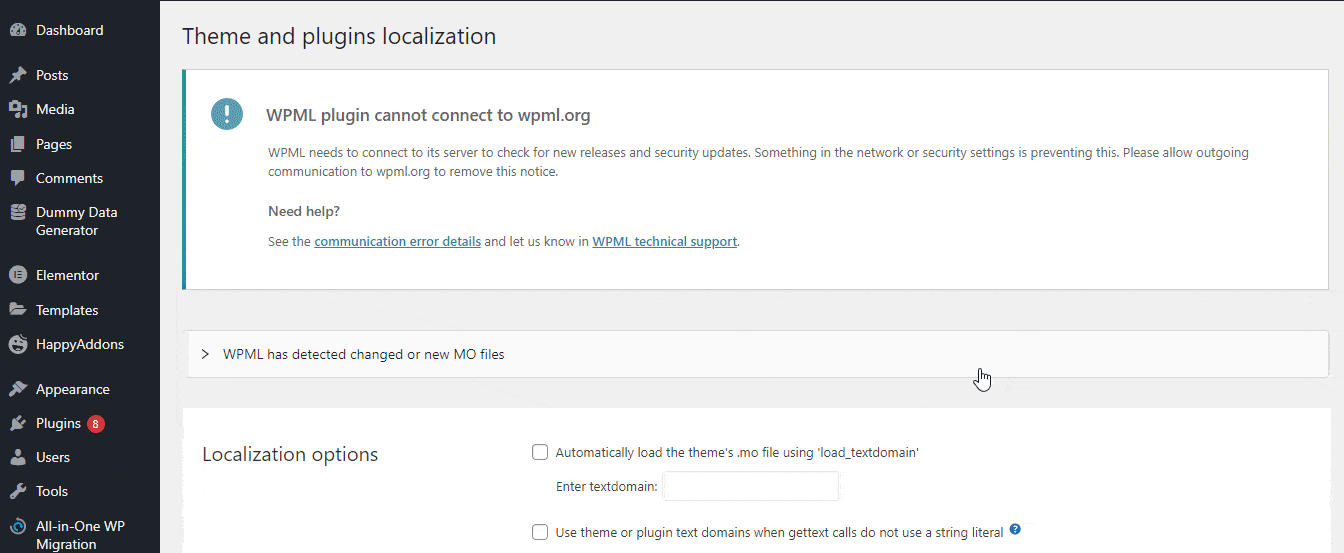Click the Localization options heading
1344x553 pixels.
point(290,455)
